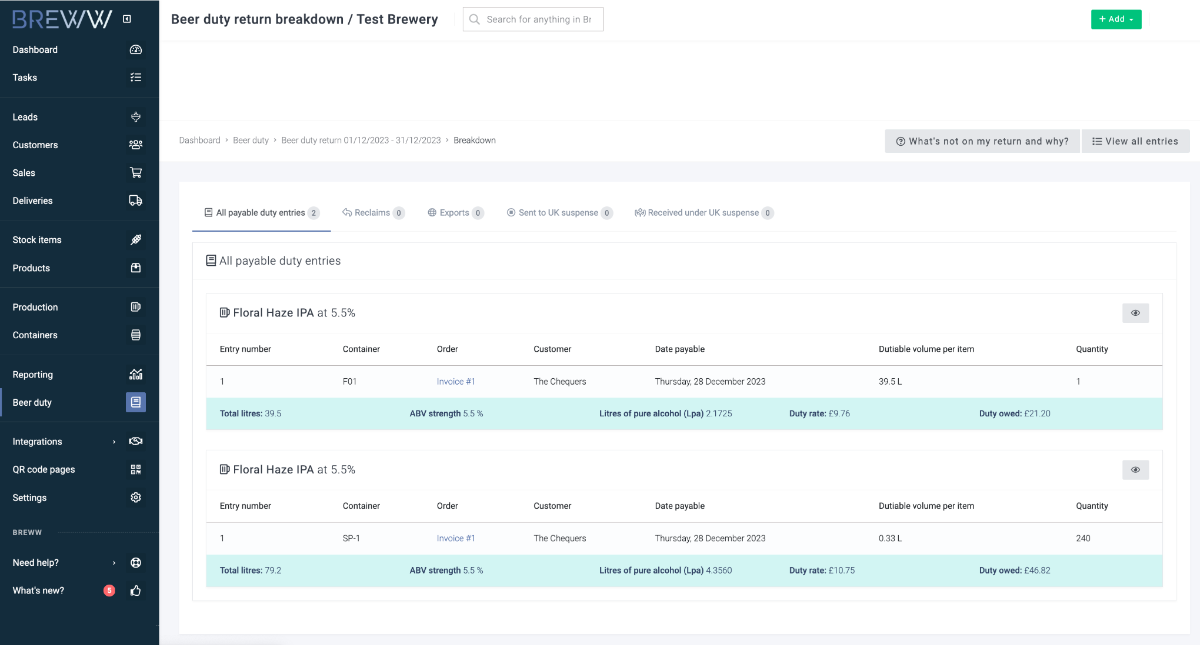Open the green Add dropdown
1200x645 pixels.
tap(1115, 19)
